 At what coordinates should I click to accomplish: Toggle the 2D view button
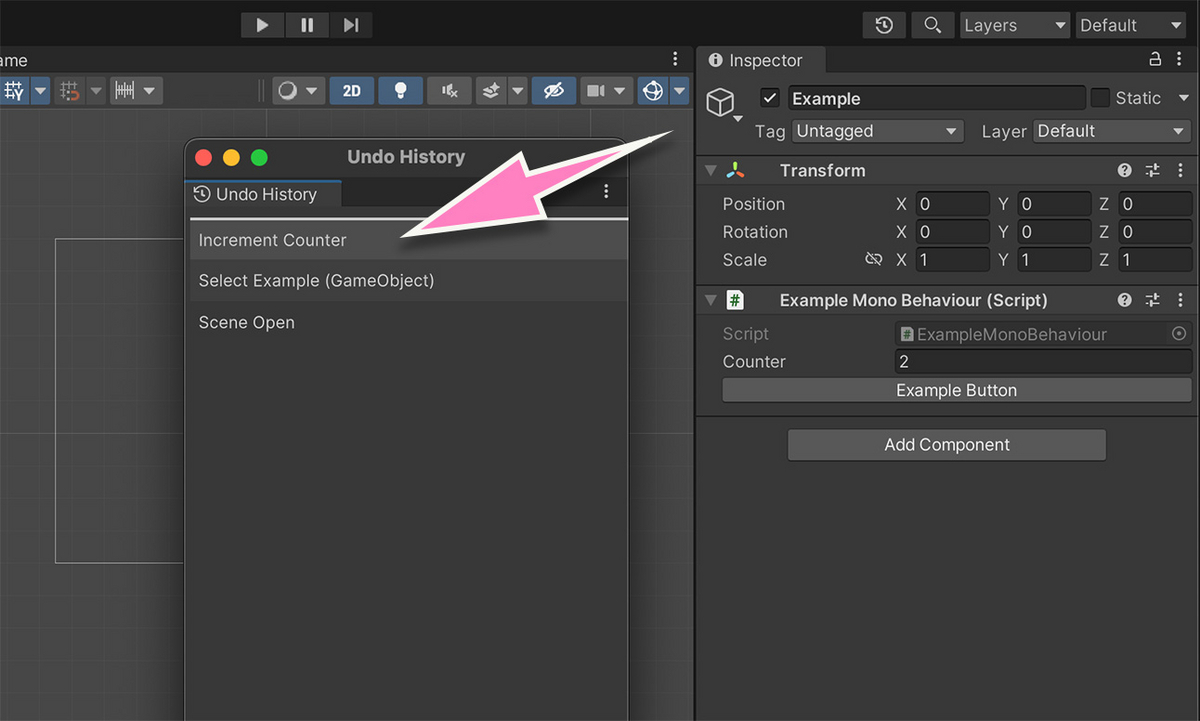[x=352, y=91]
